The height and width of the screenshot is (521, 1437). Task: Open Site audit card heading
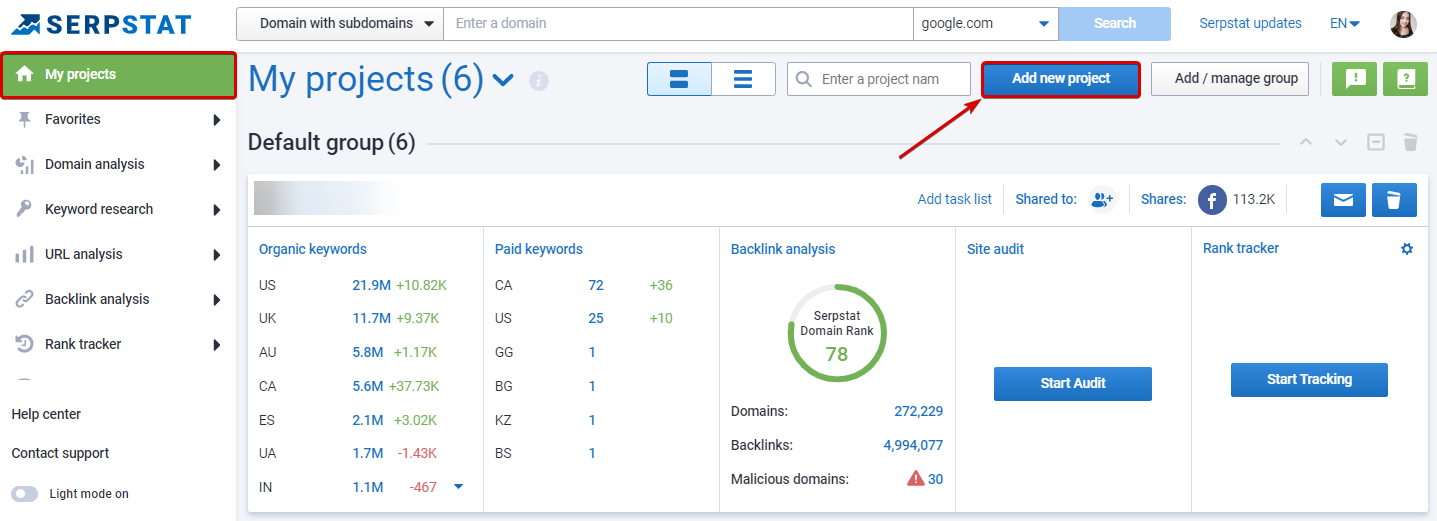click(x=996, y=248)
